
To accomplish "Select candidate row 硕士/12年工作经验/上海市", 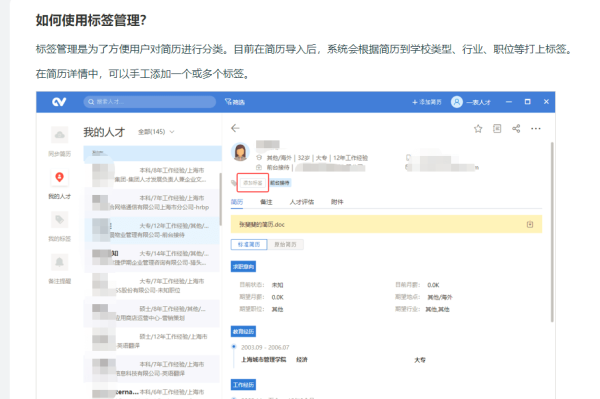I will coord(152,341).
